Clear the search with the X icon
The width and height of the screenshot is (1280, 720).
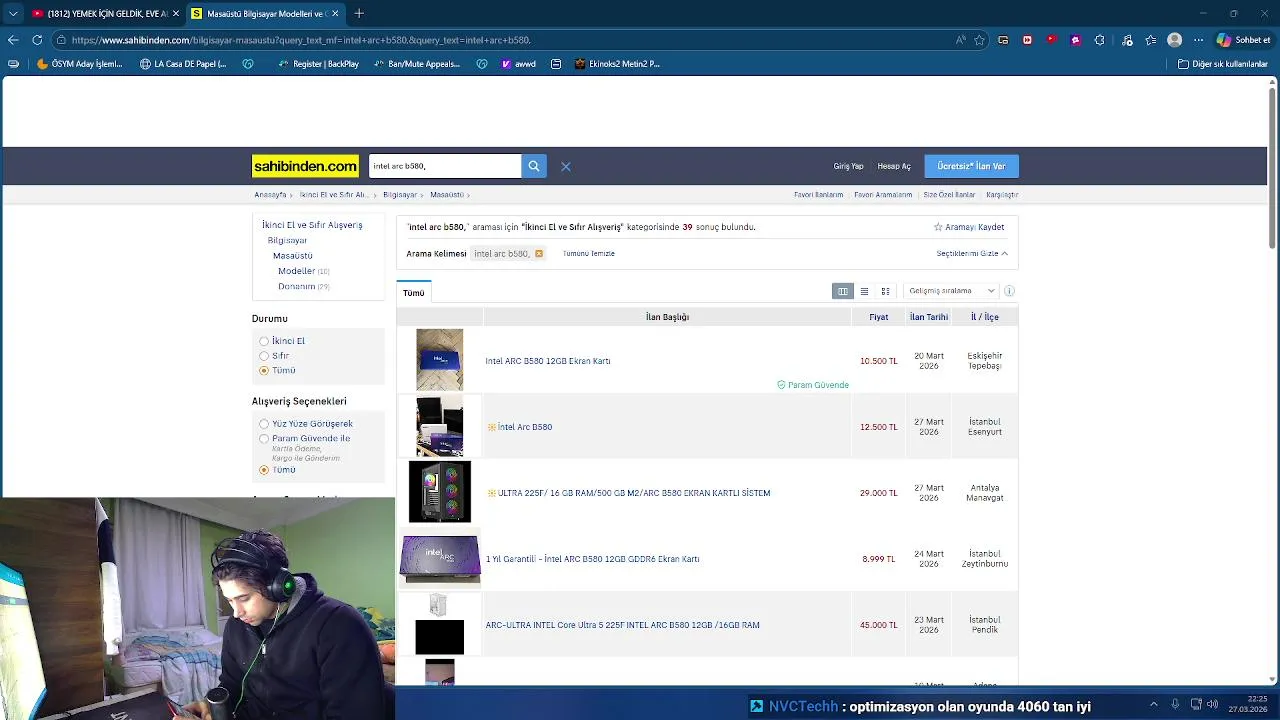pos(566,167)
